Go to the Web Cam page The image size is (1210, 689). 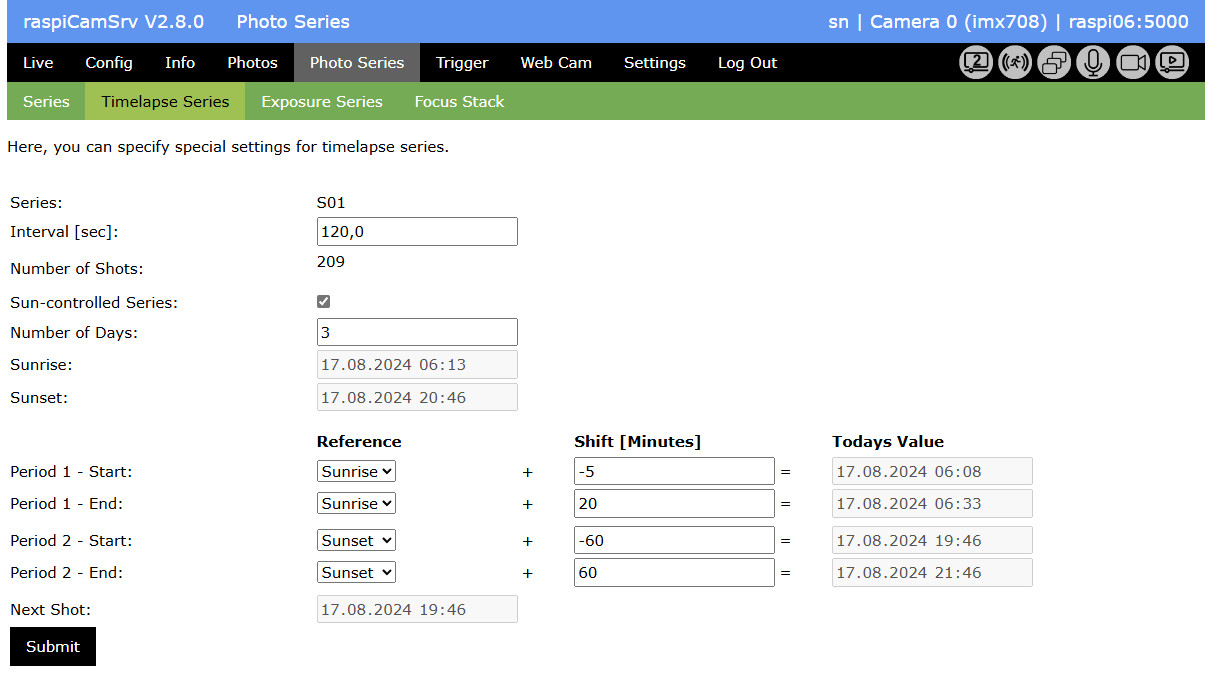pos(556,63)
